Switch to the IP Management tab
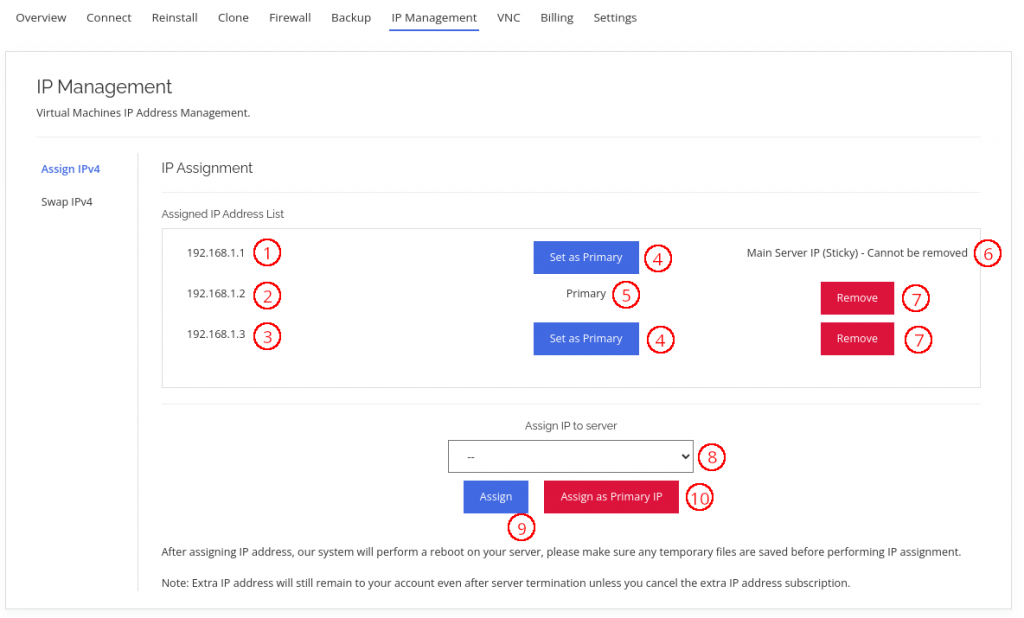Screen dimensions: 1024x618 tap(433, 17)
